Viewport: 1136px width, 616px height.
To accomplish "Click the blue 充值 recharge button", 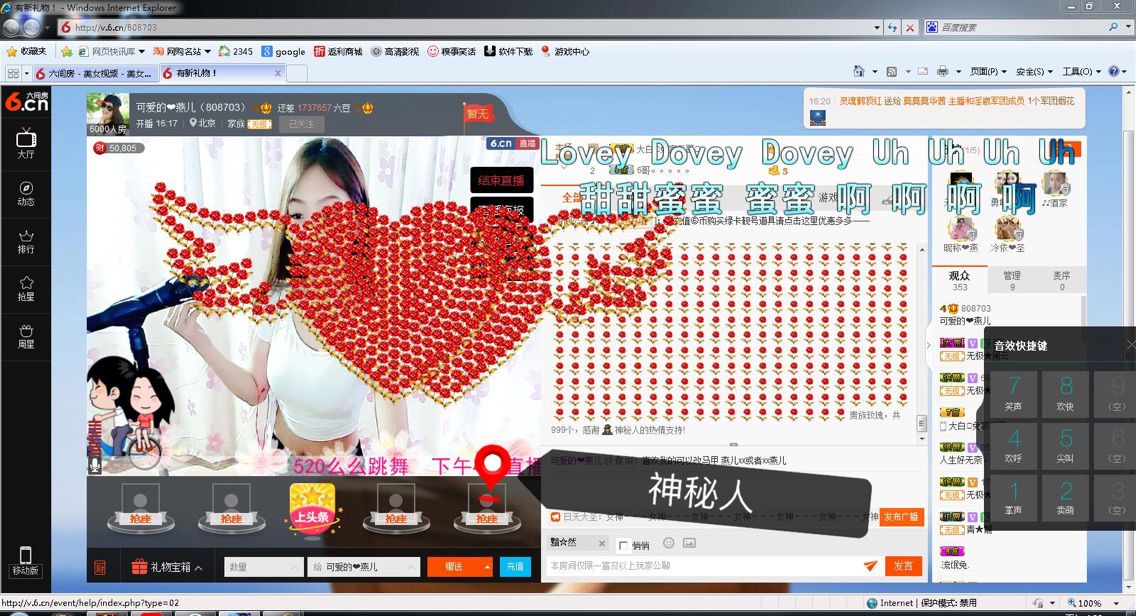I will click(x=515, y=567).
